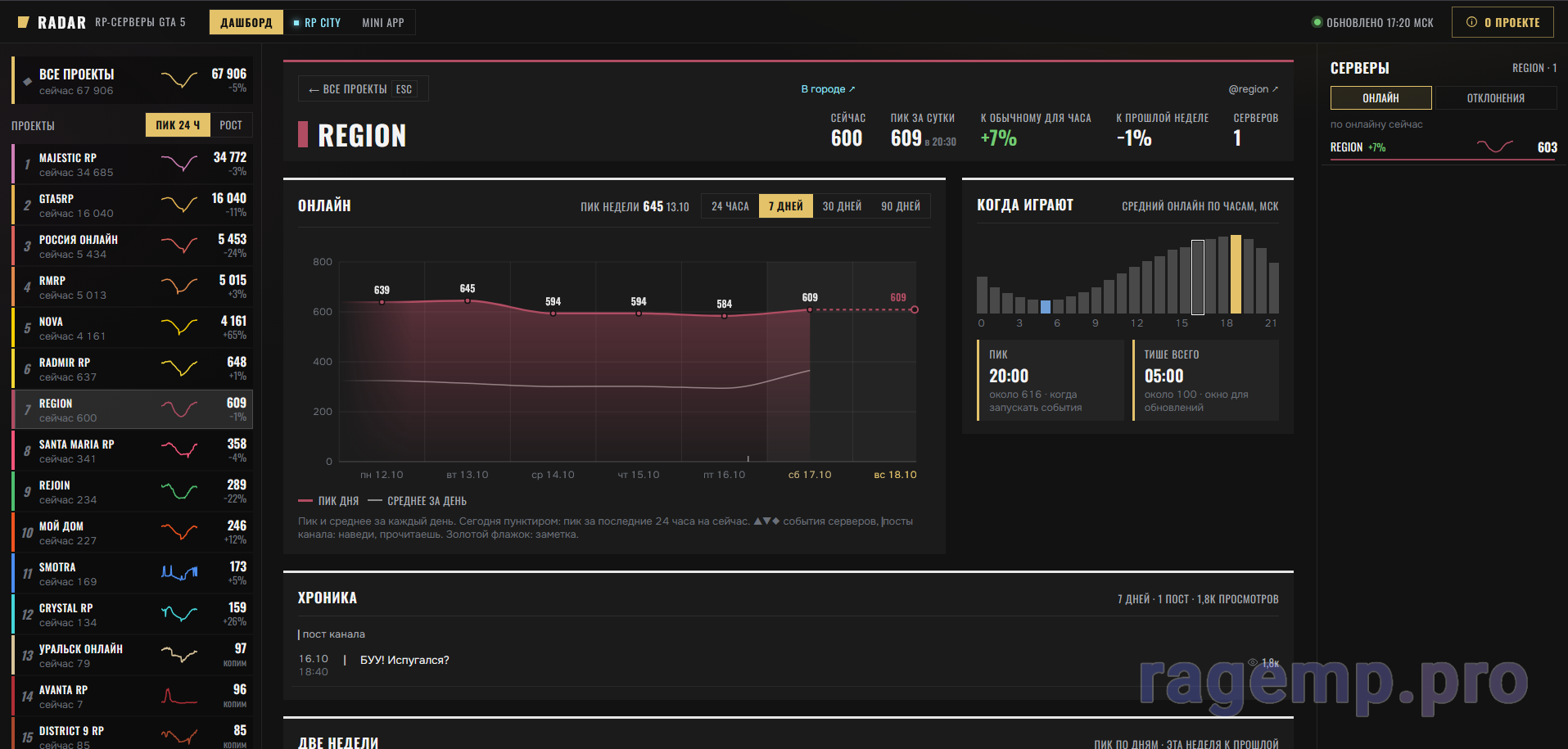This screenshot has width=1568, height=749.
Task: Click the gold peak-hour bar in Когда играют
Action: [x=1236, y=274]
